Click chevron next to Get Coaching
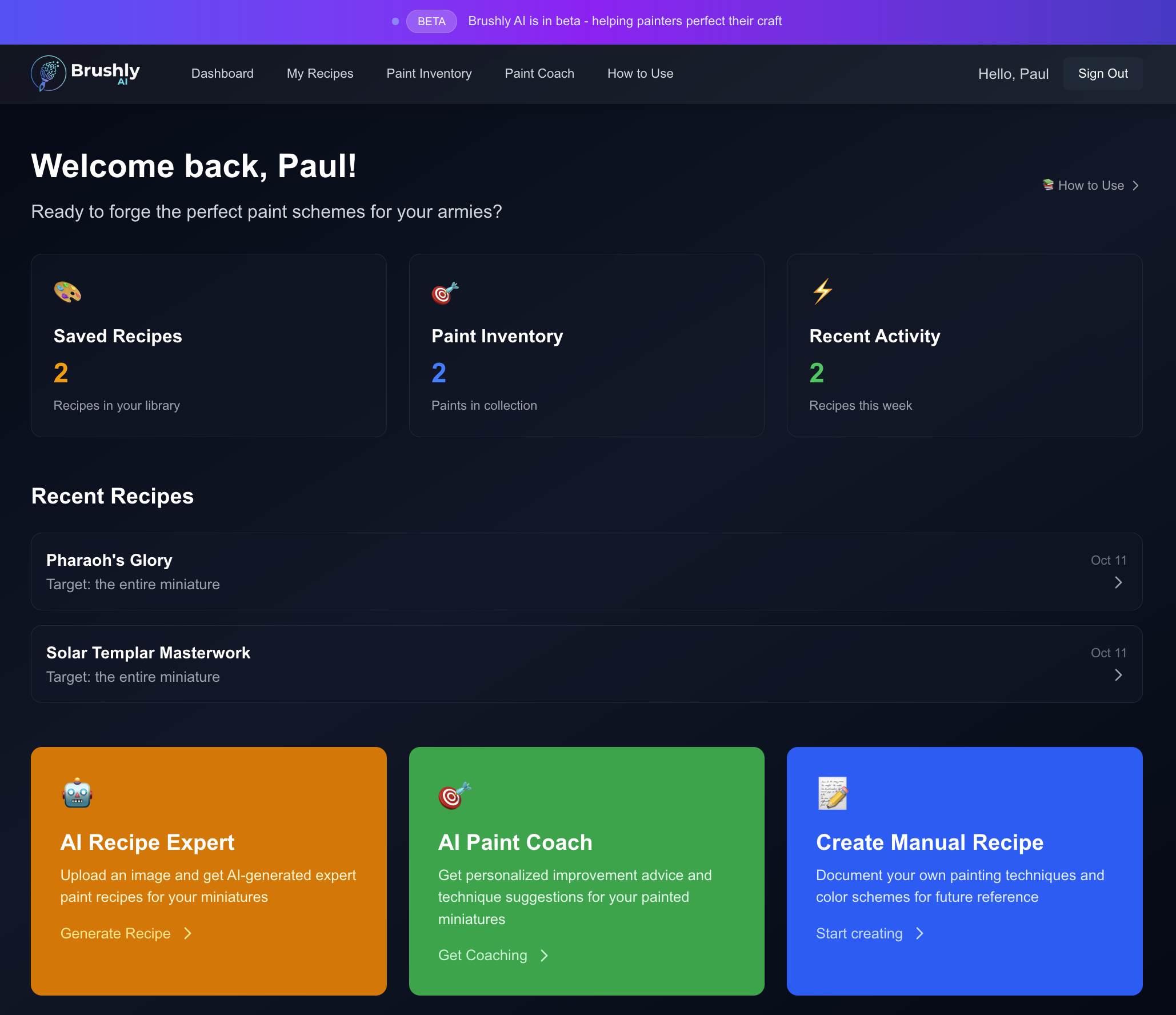This screenshot has height=1015, width=1176. [544, 955]
